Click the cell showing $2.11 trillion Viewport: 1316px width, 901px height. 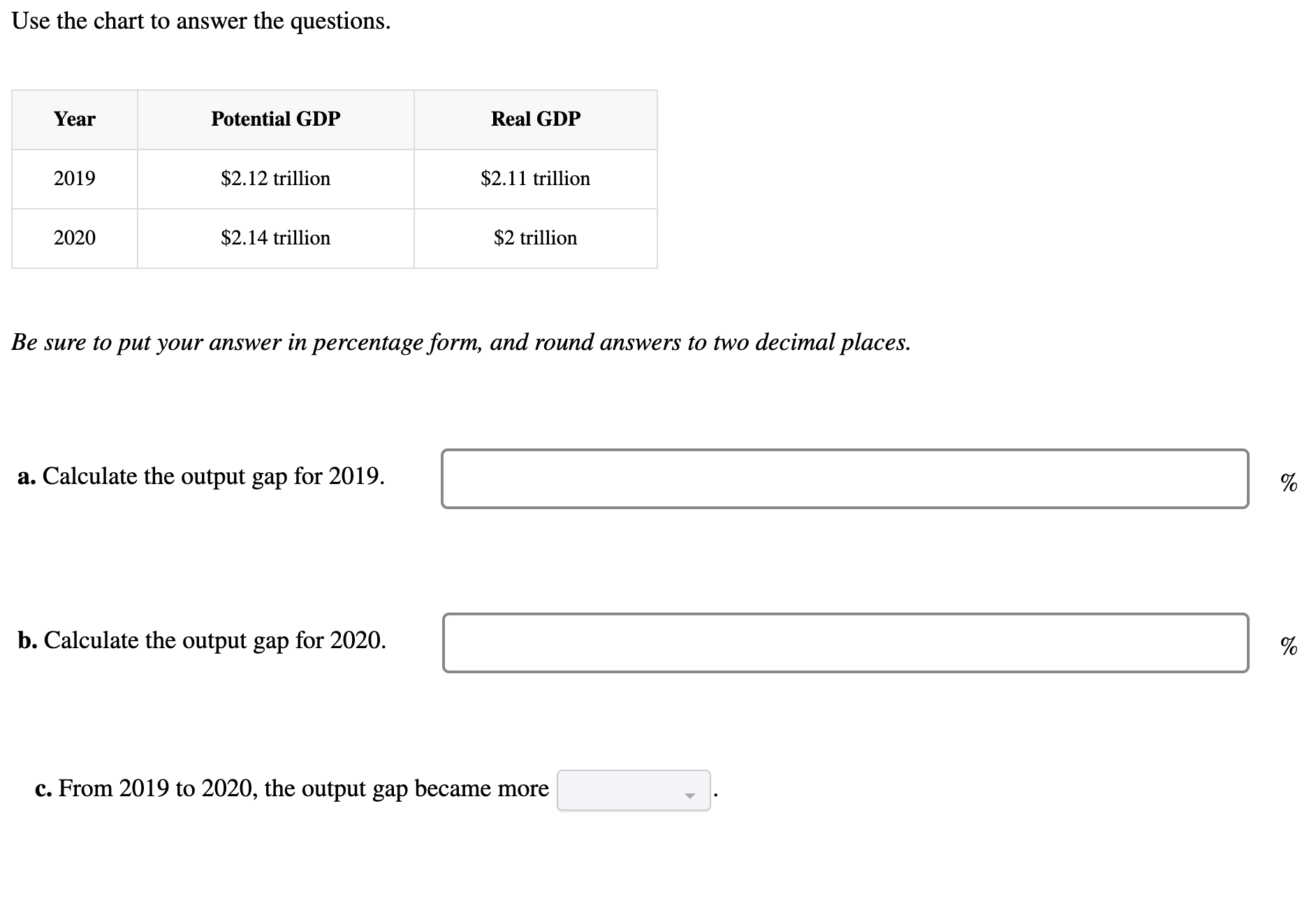point(535,178)
